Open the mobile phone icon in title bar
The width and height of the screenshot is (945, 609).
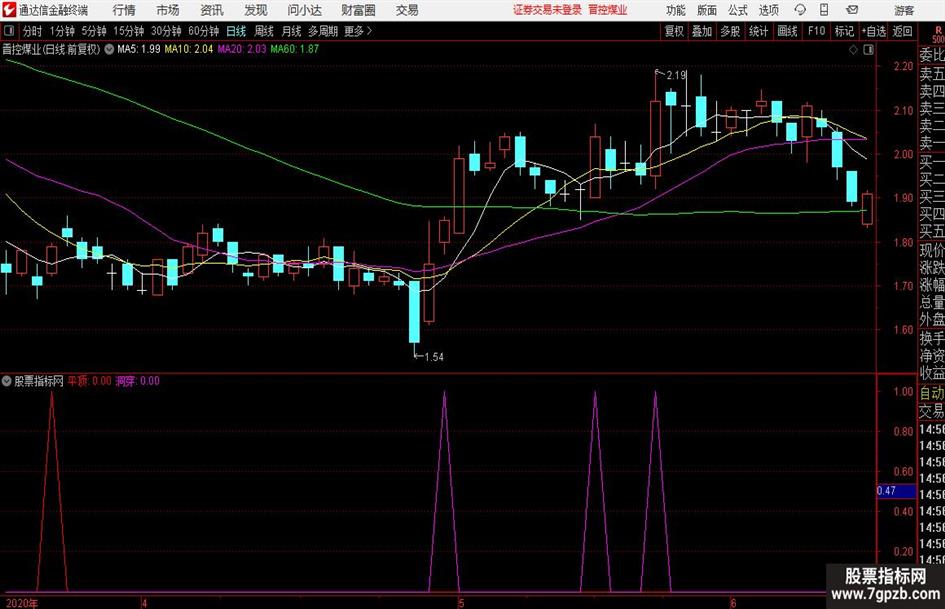[x=824, y=10]
